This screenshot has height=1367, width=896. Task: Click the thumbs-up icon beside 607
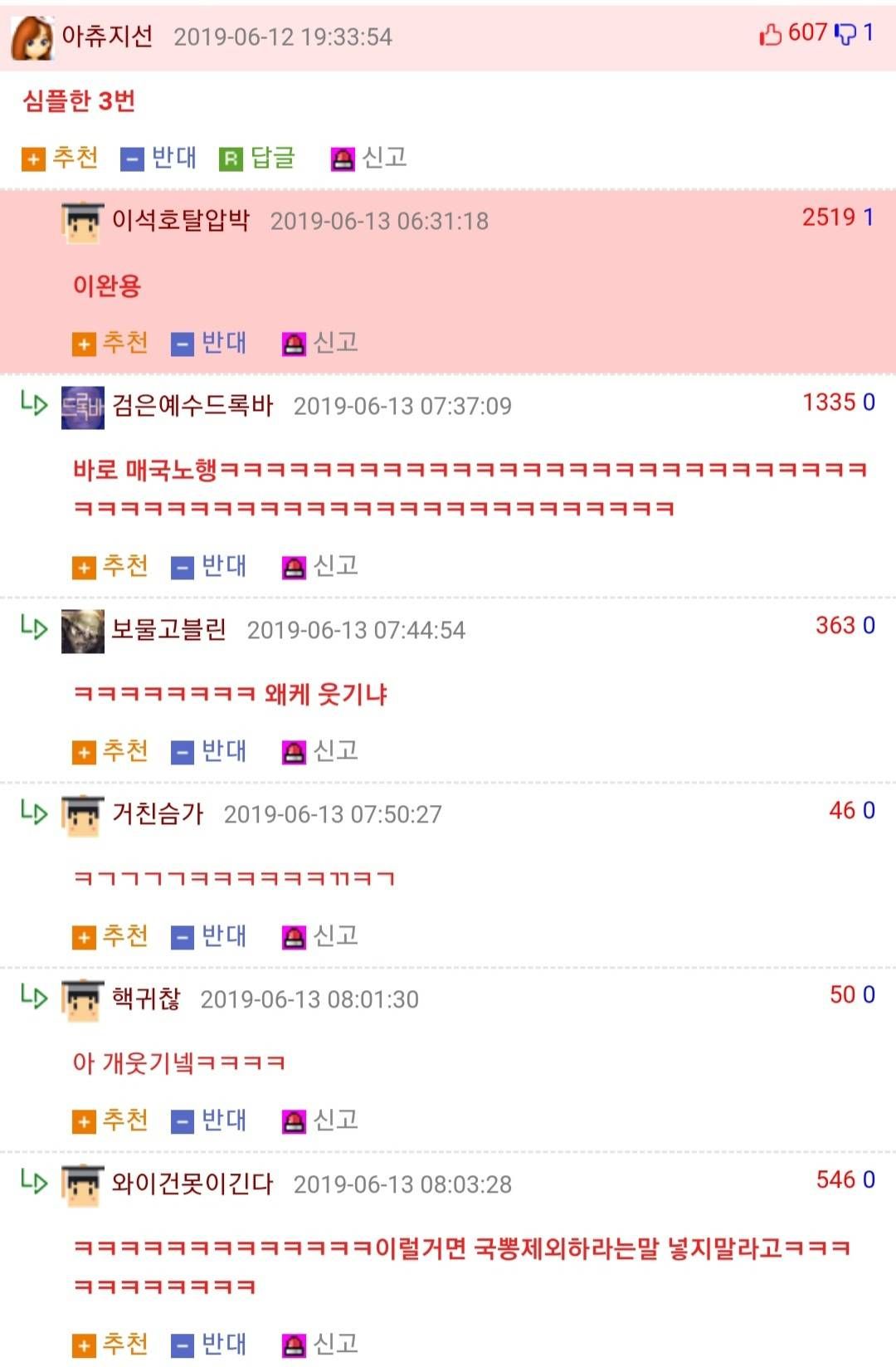(x=770, y=34)
